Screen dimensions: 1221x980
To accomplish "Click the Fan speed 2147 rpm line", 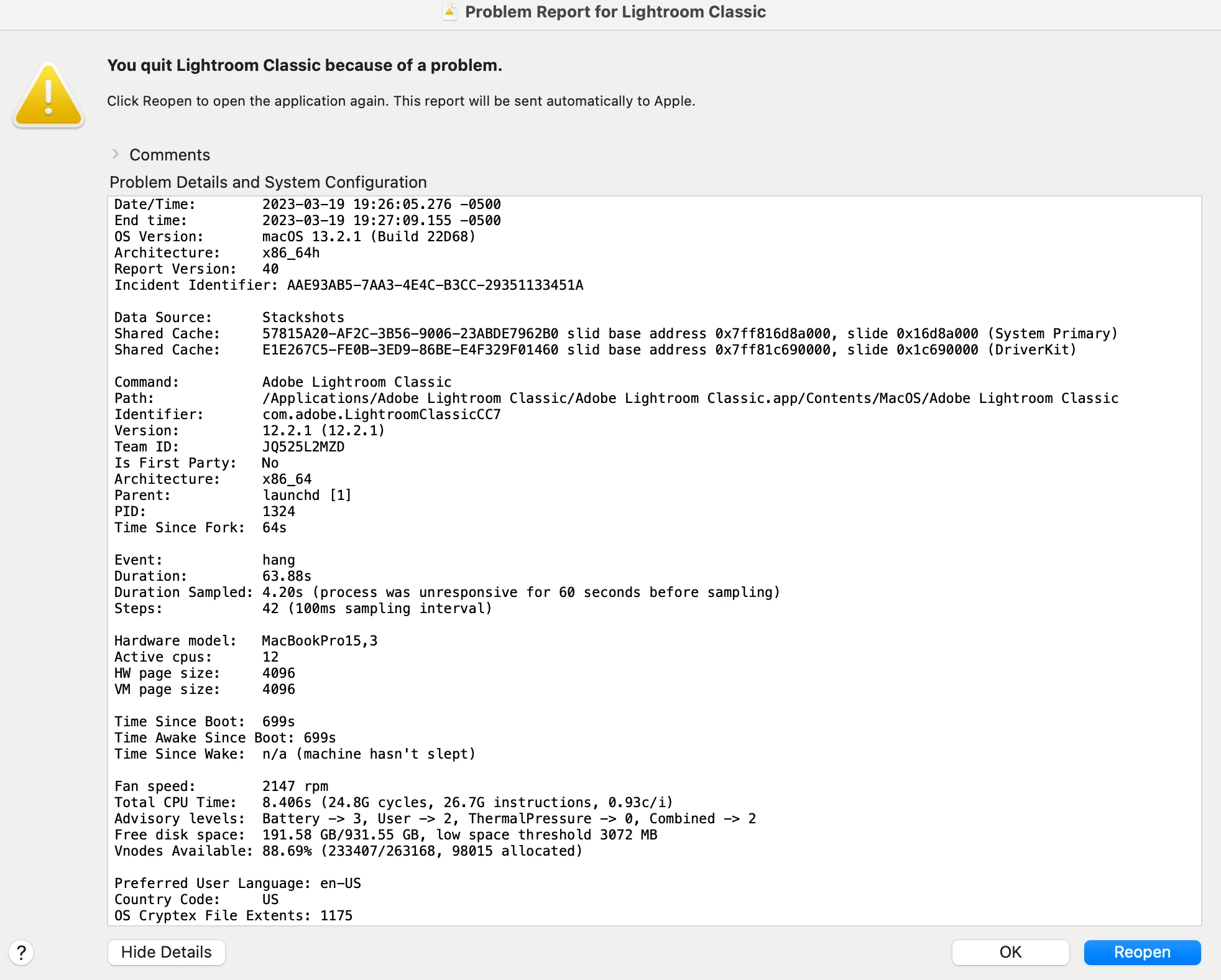I will point(221,786).
